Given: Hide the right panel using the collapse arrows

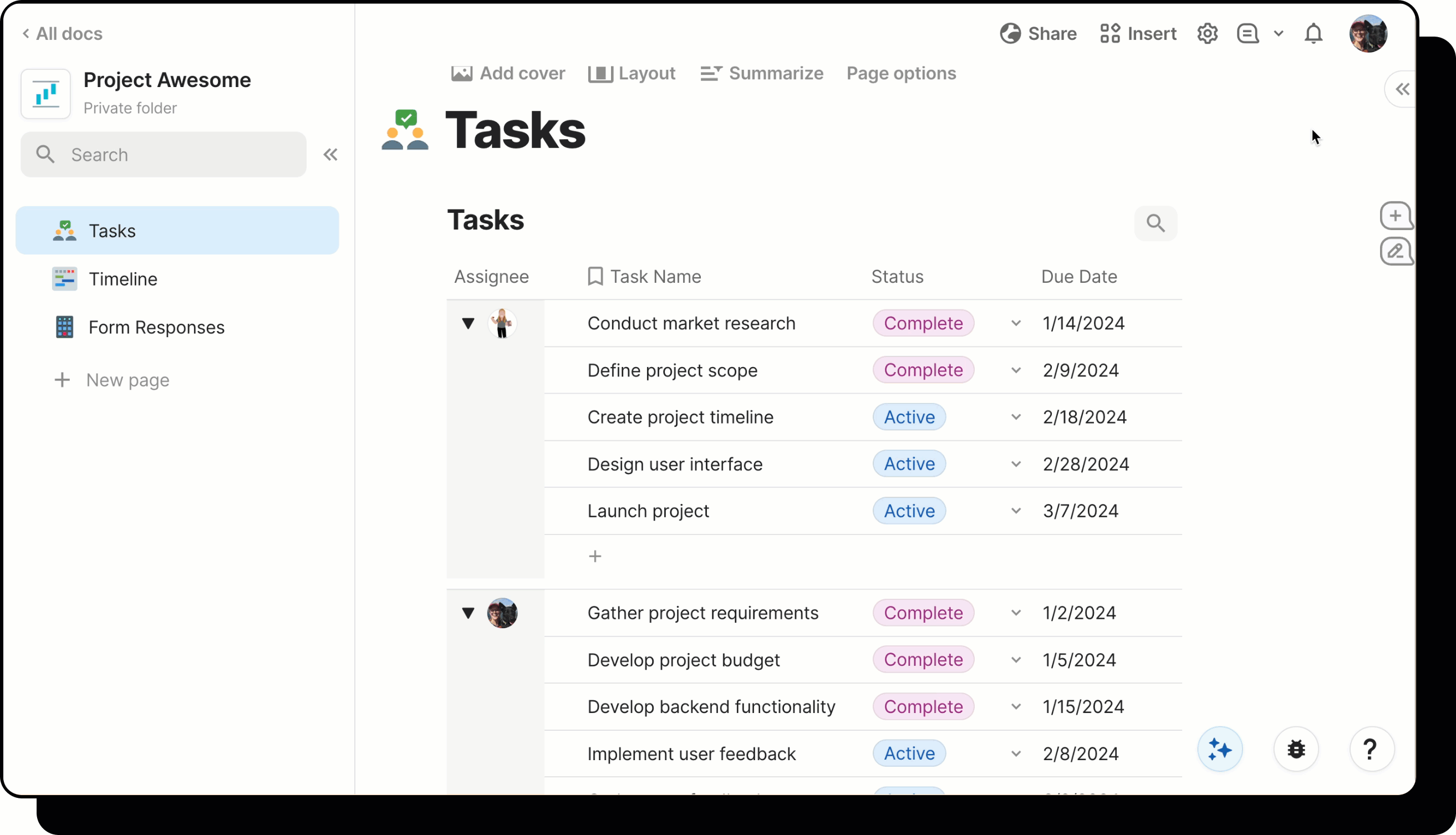Looking at the screenshot, I should [x=1403, y=88].
